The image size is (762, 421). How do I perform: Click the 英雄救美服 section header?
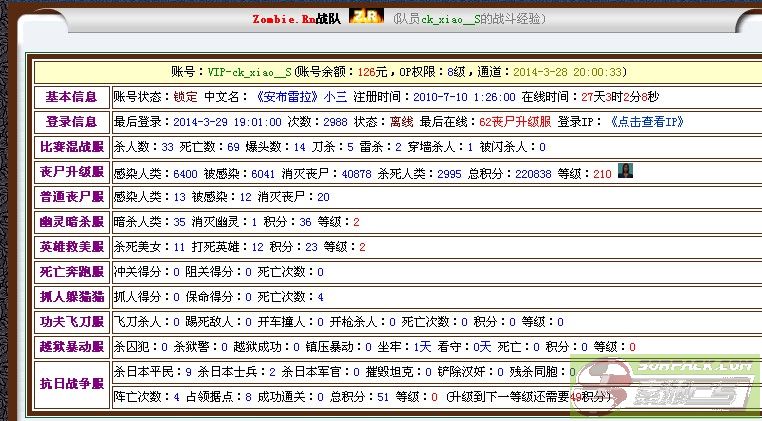[71, 247]
